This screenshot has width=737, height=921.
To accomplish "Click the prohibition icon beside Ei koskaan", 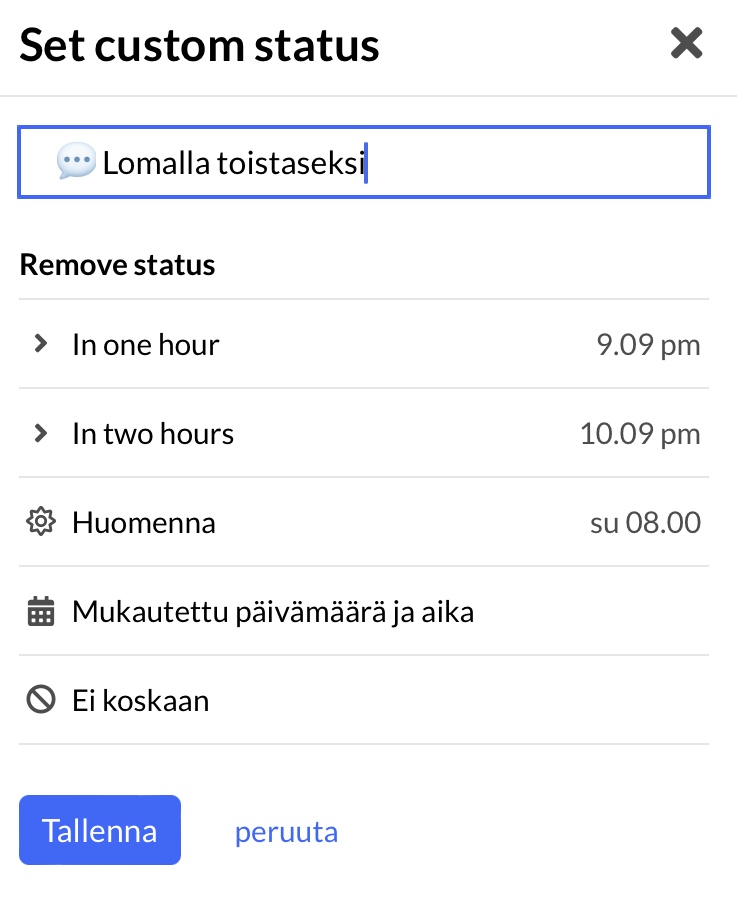I will (41, 700).
